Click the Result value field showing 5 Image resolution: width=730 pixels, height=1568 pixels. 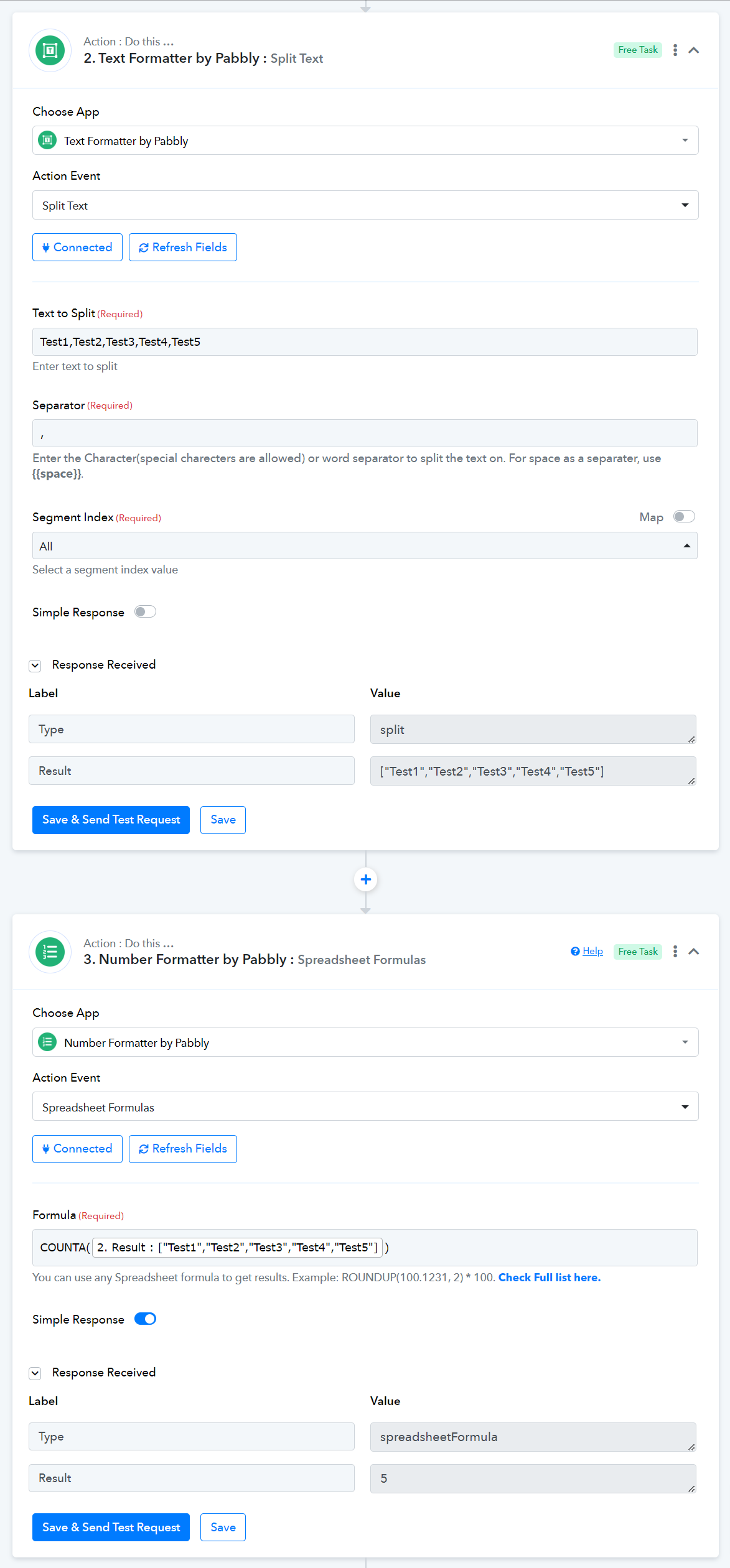pyautogui.click(x=533, y=1479)
